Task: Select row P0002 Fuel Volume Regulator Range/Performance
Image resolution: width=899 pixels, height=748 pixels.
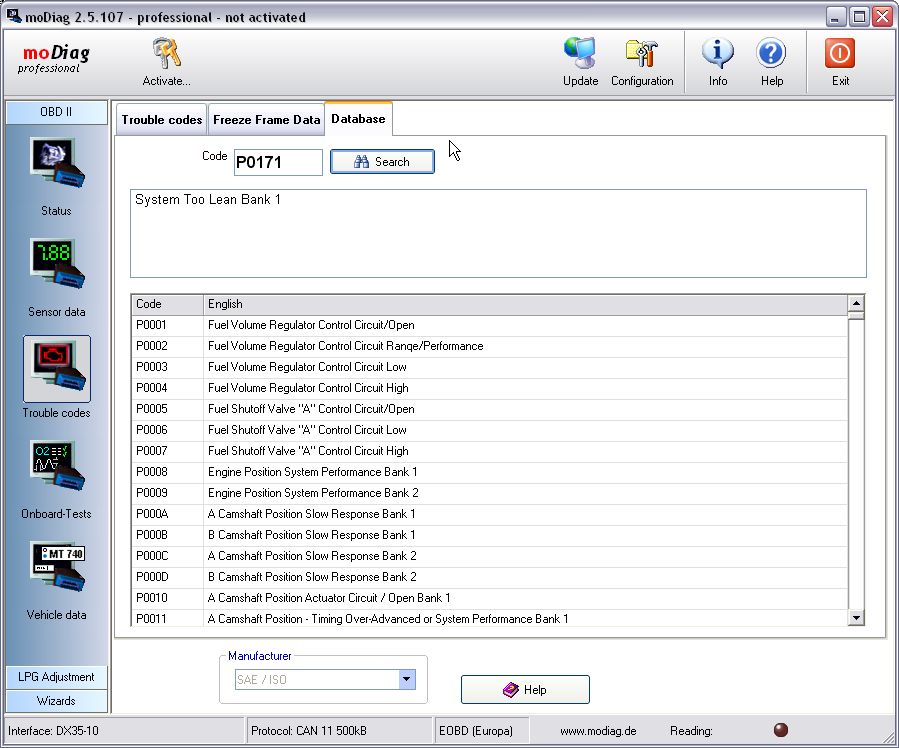Action: 490,346
